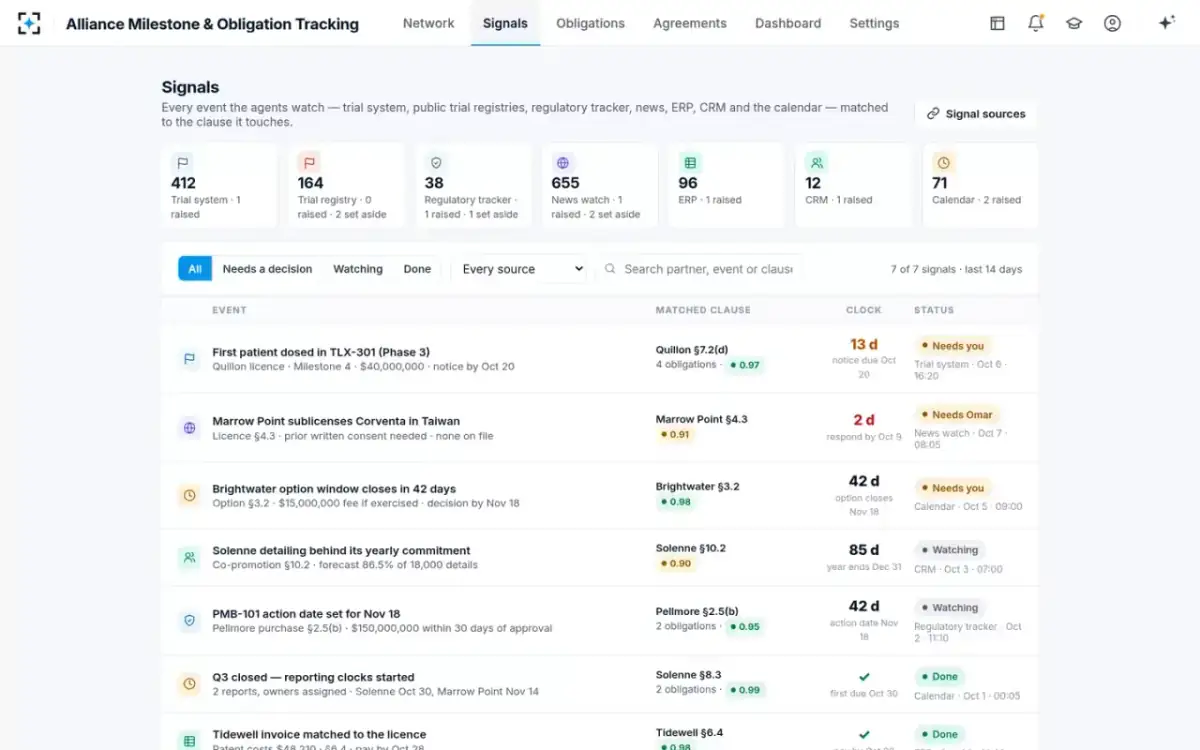Click the News watch globe icon
This screenshot has width=1200, height=750.
pyautogui.click(x=563, y=162)
